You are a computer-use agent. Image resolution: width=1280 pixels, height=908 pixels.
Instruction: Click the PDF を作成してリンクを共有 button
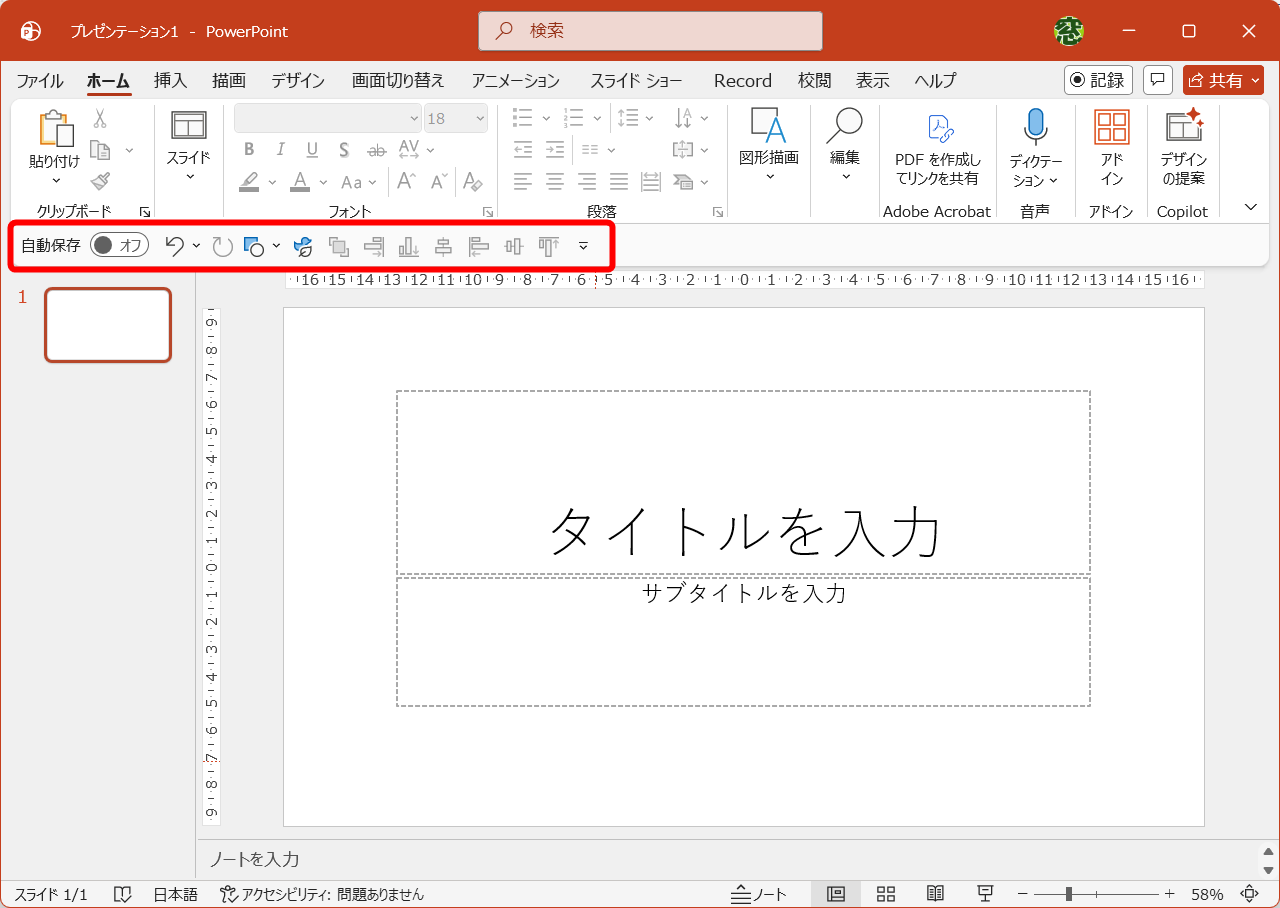pos(936,148)
